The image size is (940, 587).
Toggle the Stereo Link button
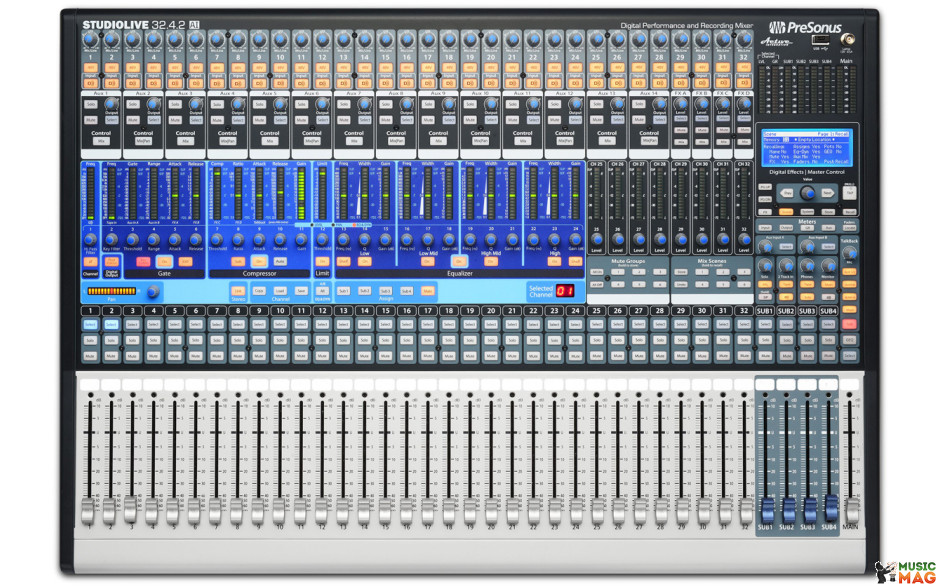[238, 291]
